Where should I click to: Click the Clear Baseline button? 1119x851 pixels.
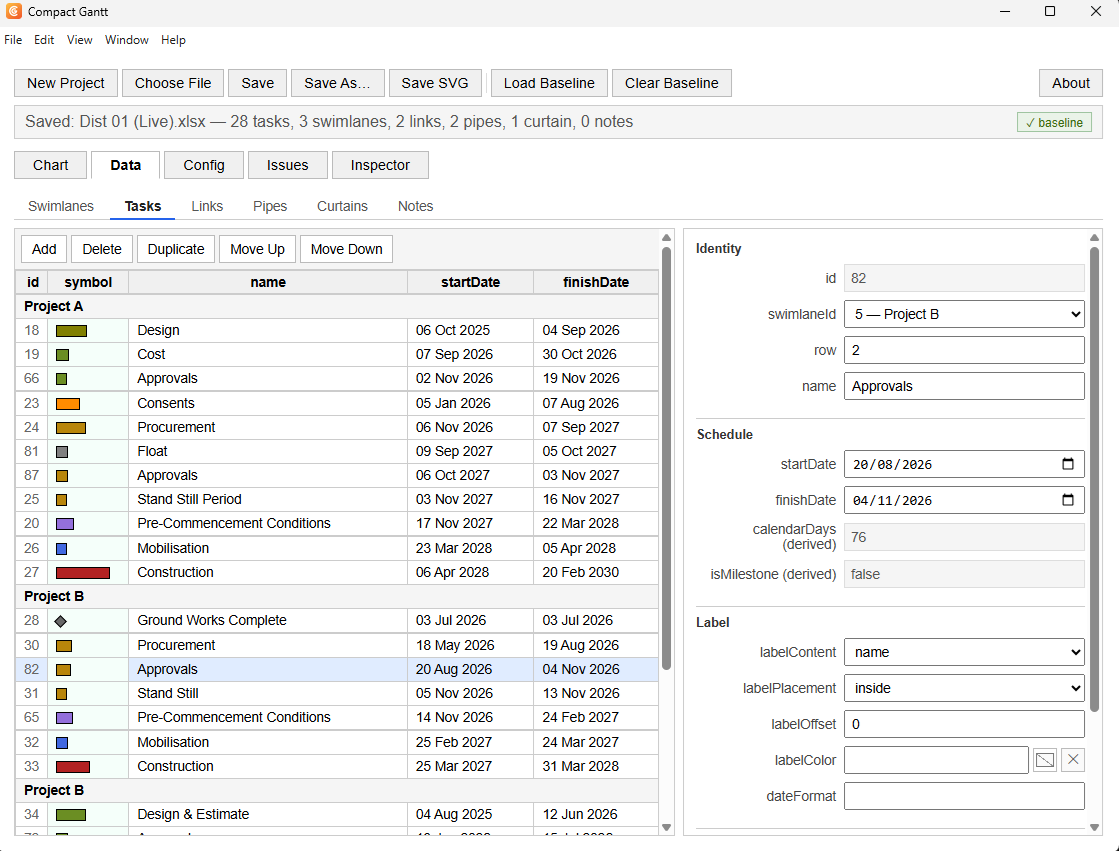[672, 83]
